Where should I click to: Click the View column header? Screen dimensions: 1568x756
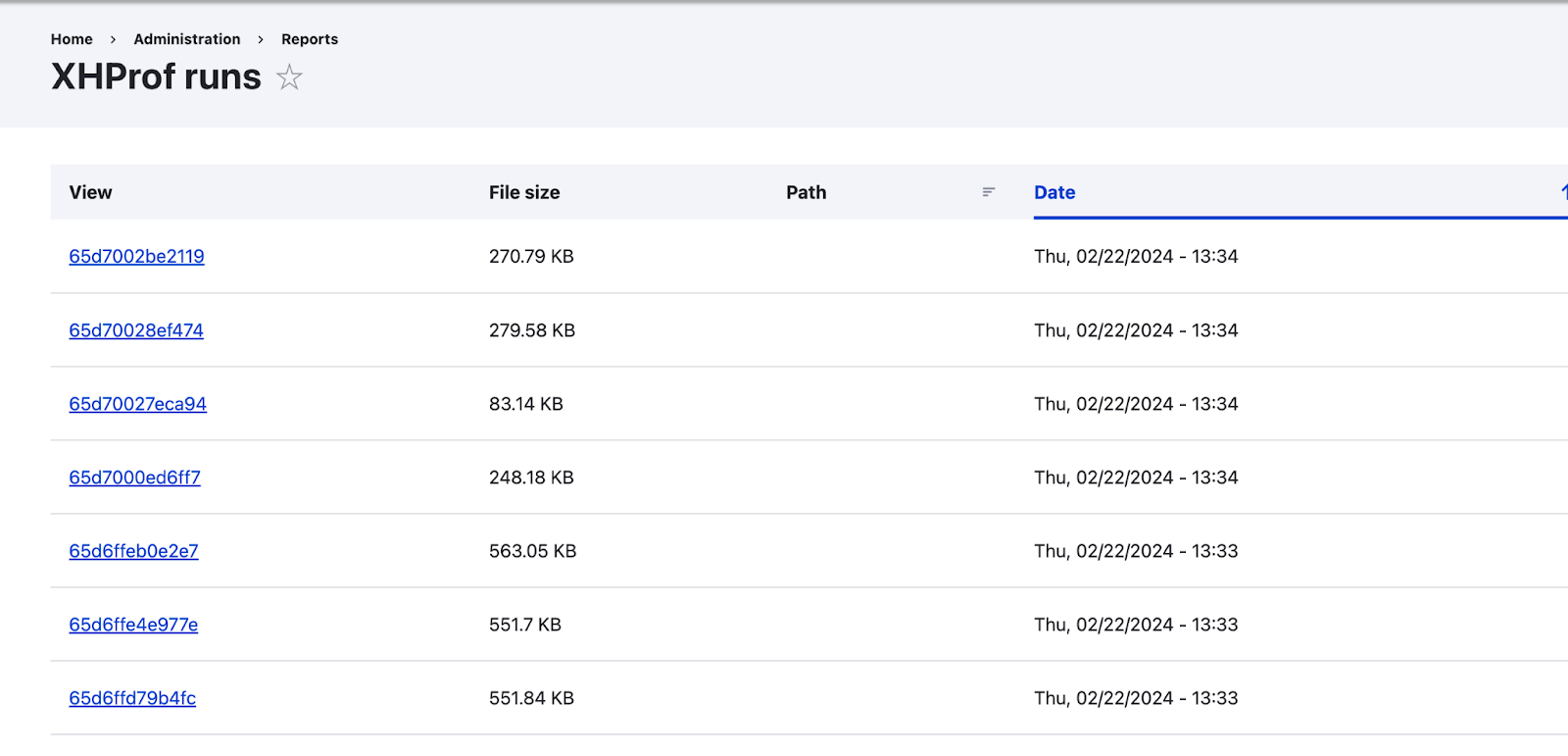(90, 192)
